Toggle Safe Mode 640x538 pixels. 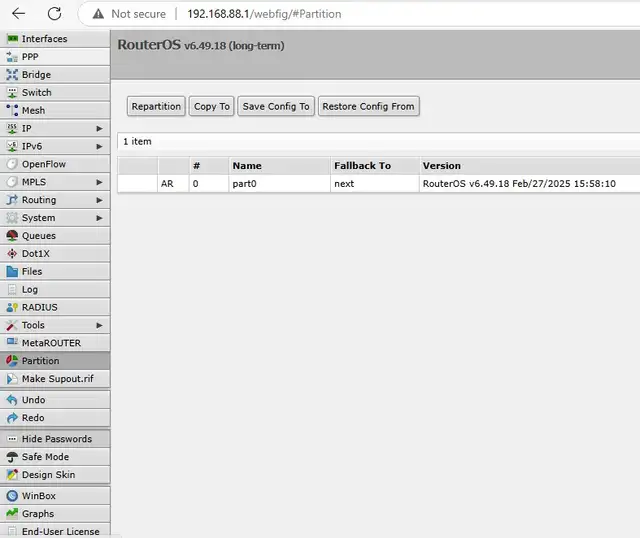(55, 457)
